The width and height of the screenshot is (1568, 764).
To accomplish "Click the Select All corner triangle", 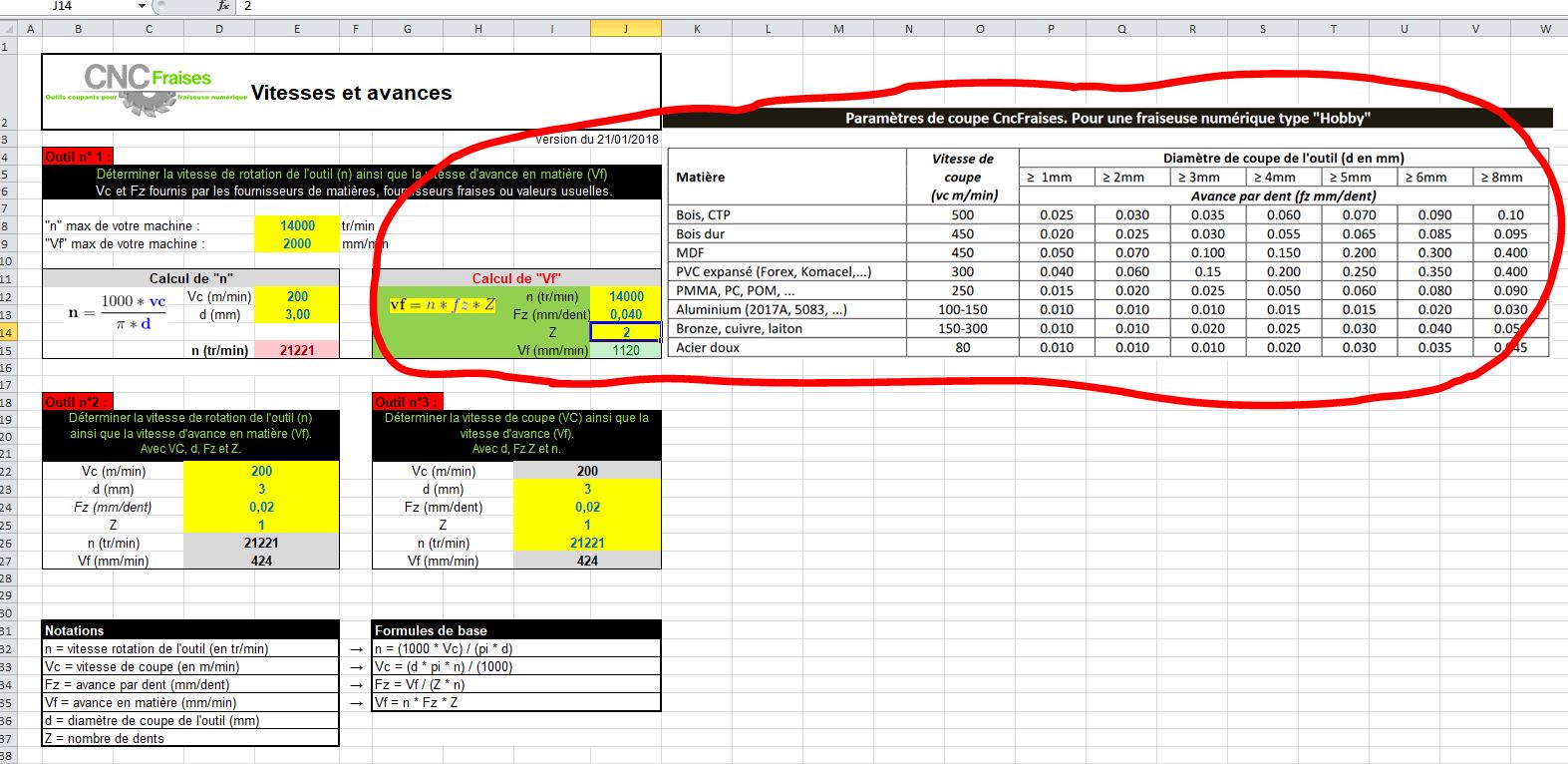I will coord(7,29).
